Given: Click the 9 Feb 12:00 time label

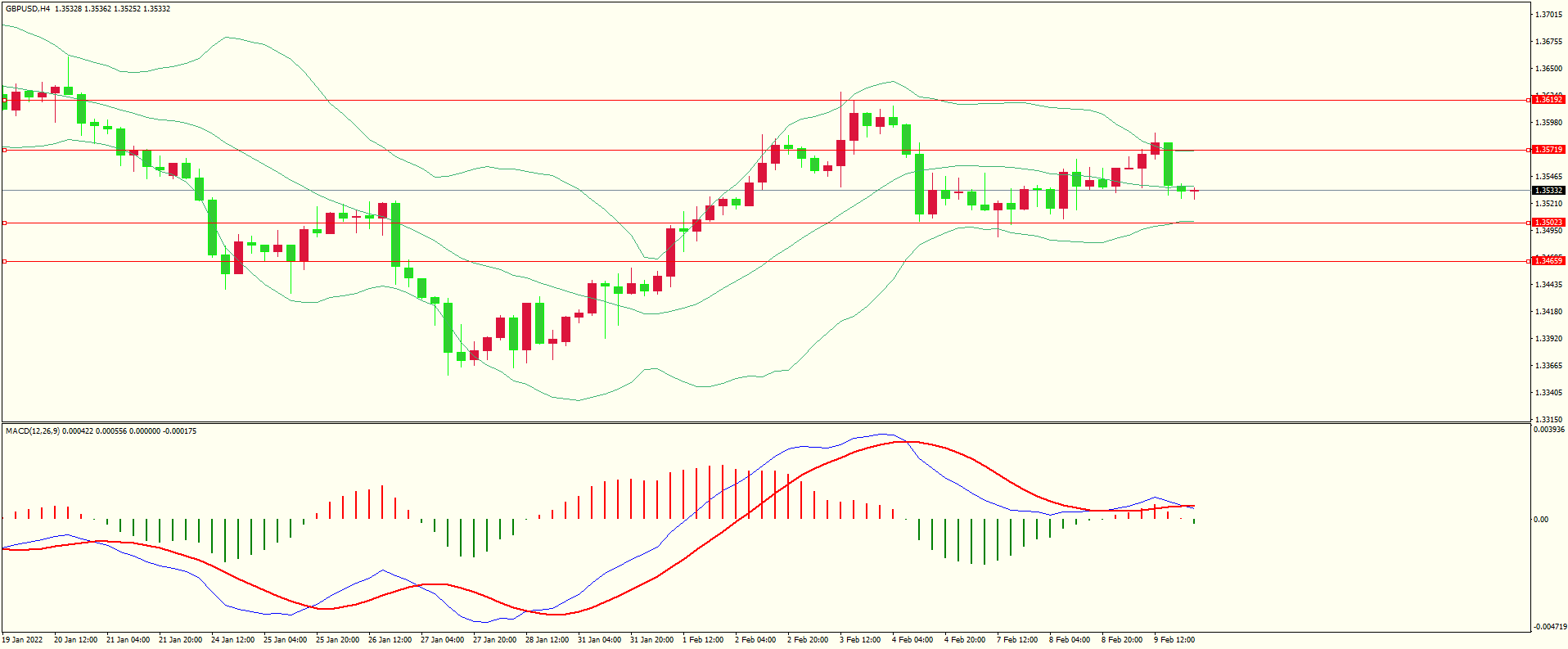Looking at the screenshot, I should pyautogui.click(x=1174, y=640).
